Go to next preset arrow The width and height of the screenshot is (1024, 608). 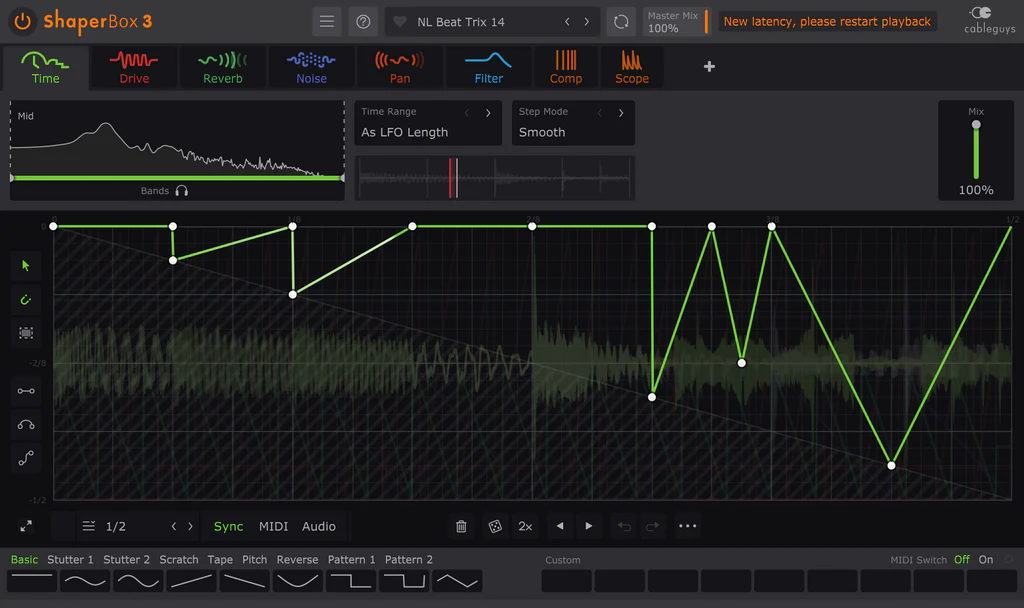586,22
